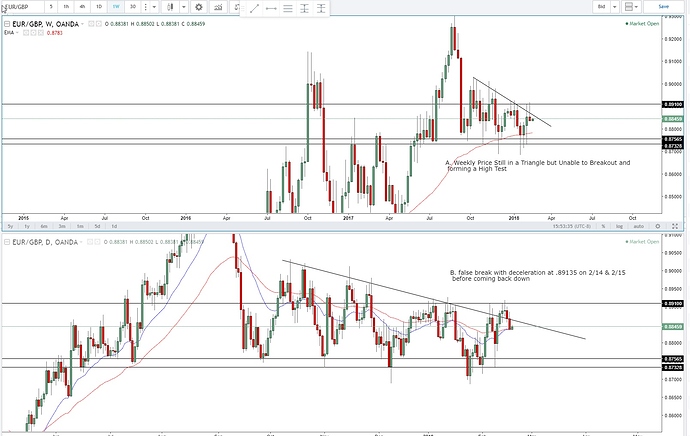Viewport: 690px width, 436px height.
Task: Click the EMA indicator settings icon
Action: click(x=33, y=33)
